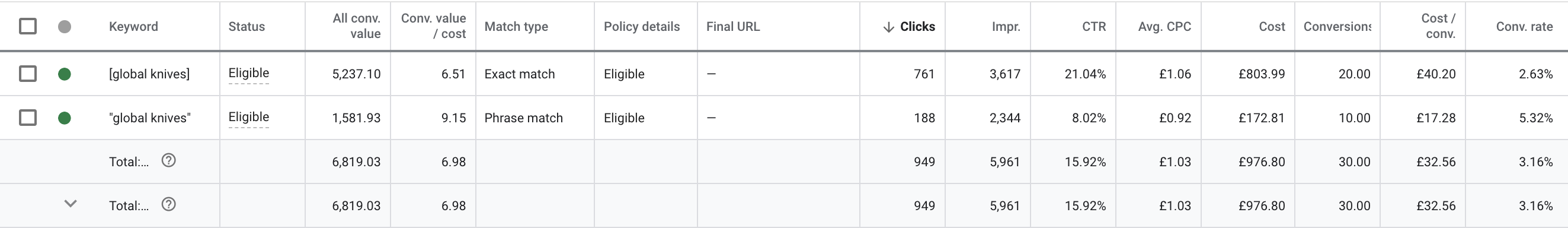This screenshot has height=228, width=1568.
Task: Sort table by Cost column header
Action: [x=1272, y=27]
